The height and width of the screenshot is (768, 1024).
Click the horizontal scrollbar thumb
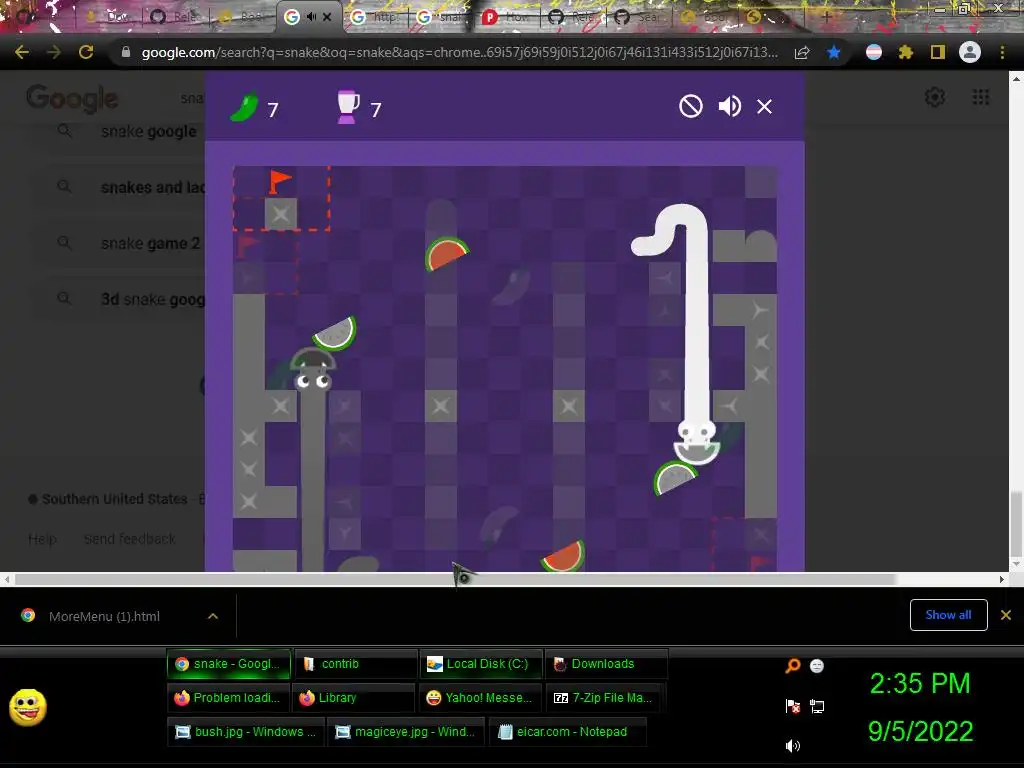point(455,579)
